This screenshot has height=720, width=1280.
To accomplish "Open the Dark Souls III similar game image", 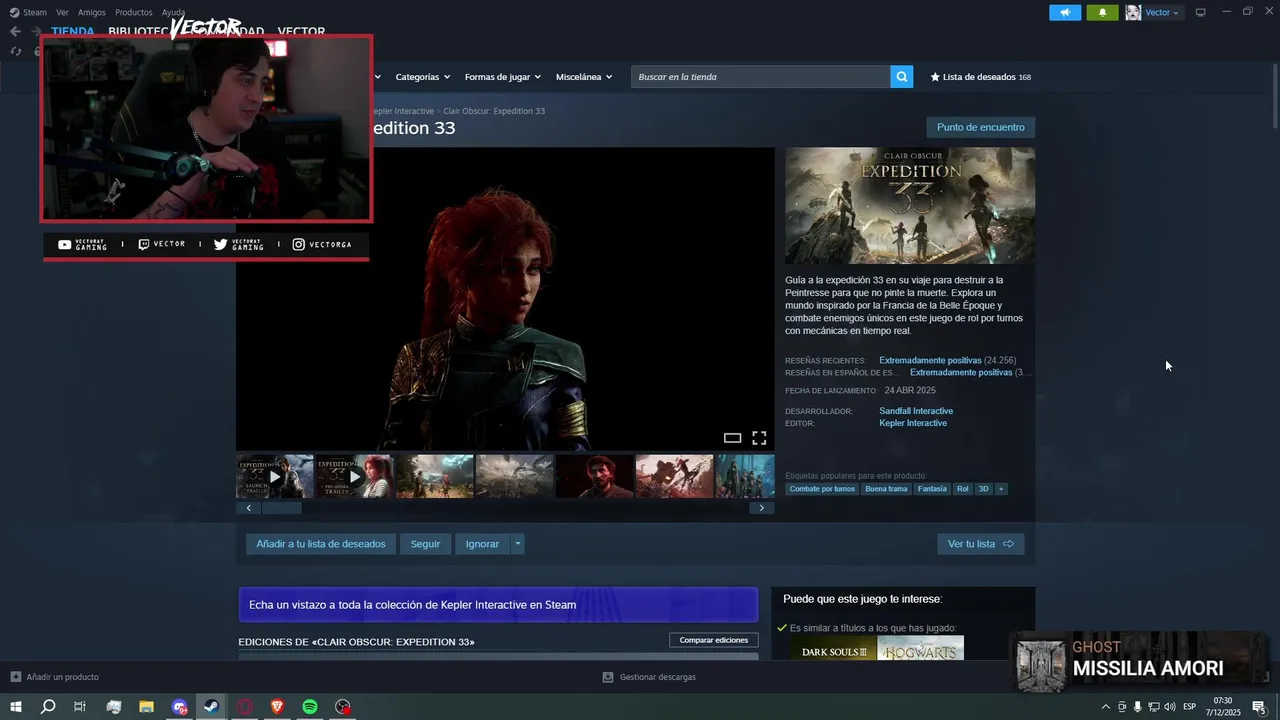I will point(833,650).
